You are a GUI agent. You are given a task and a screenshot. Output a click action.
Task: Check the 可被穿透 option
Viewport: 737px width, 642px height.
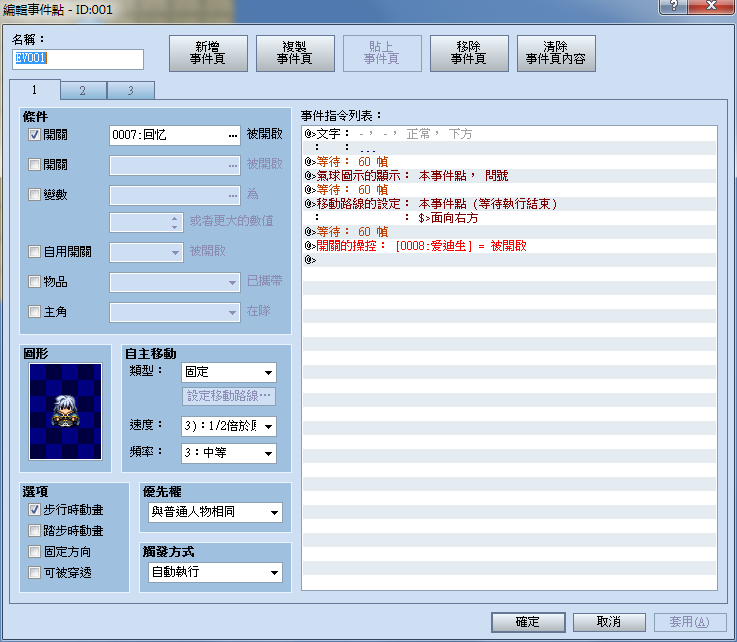[34, 572]
